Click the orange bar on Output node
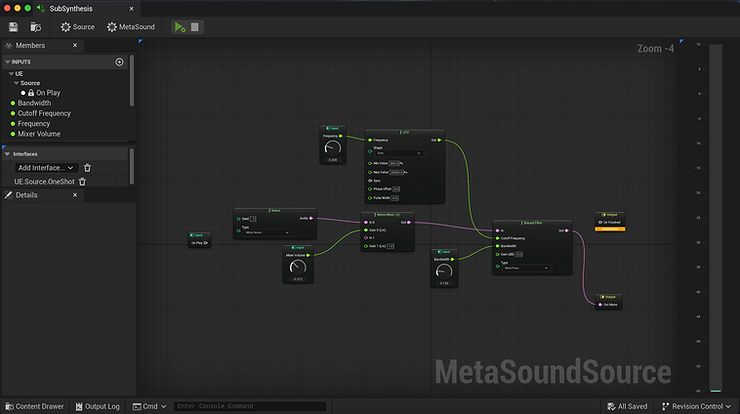The width and height of the screenshot is (740, 414). 610,229
